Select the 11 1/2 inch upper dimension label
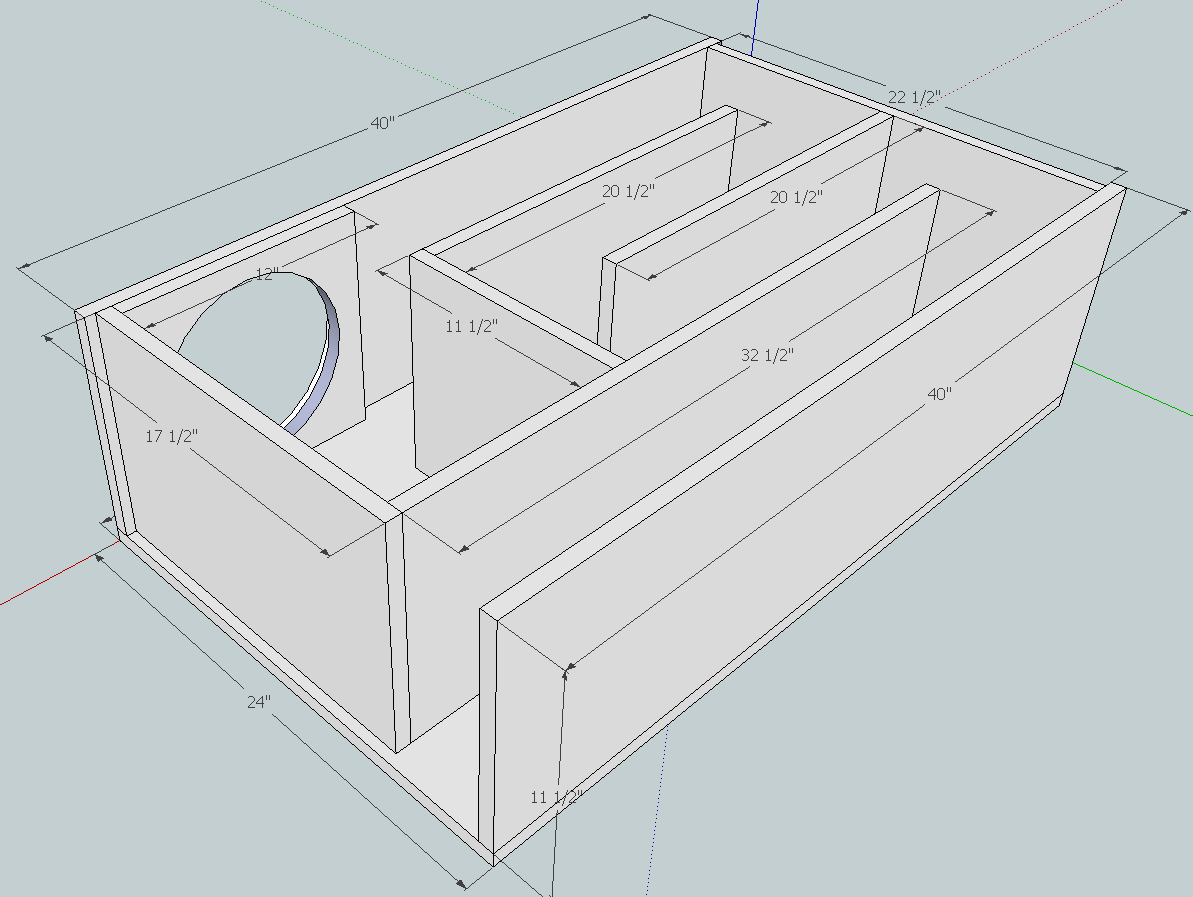 (x=471, y=325)
